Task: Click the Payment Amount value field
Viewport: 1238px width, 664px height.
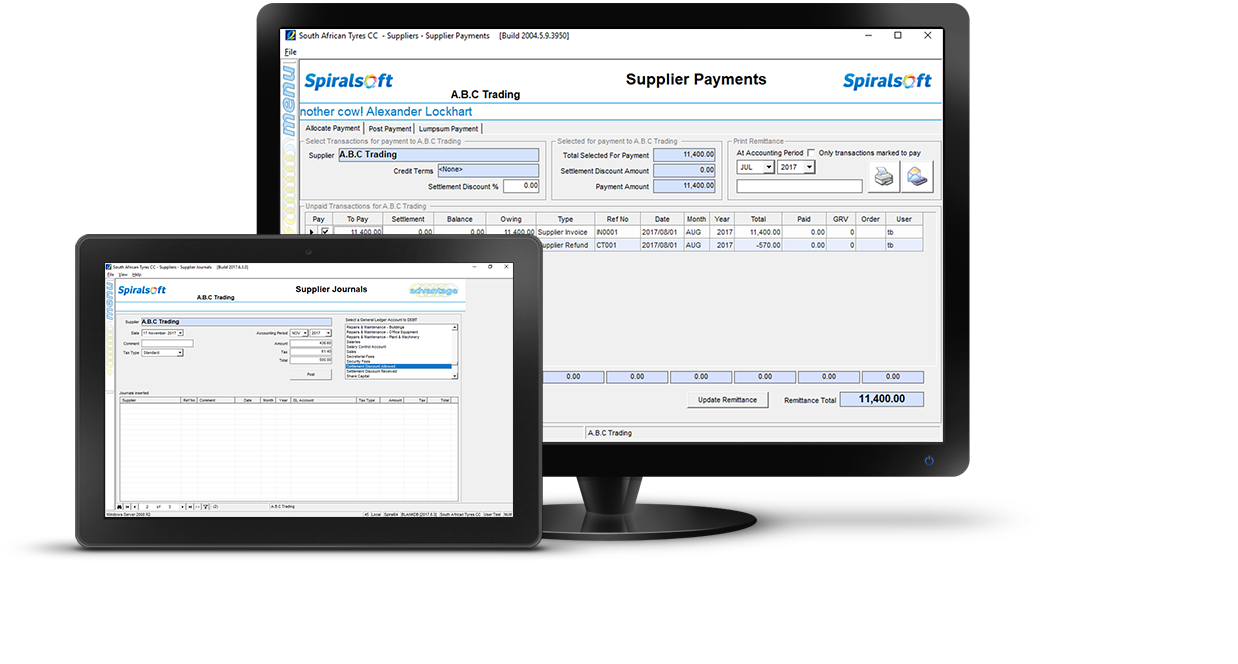Action: pos(684,186)
